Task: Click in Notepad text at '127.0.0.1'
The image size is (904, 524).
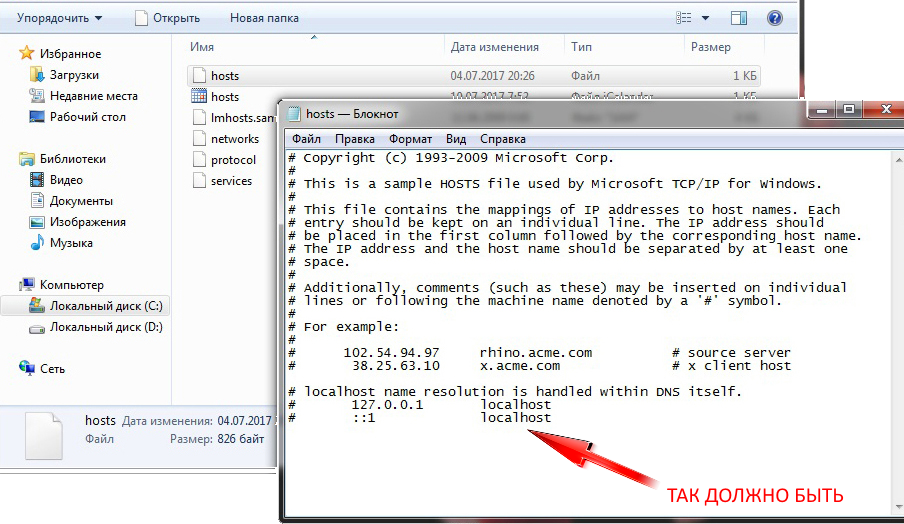Action: tap(387, 405)
